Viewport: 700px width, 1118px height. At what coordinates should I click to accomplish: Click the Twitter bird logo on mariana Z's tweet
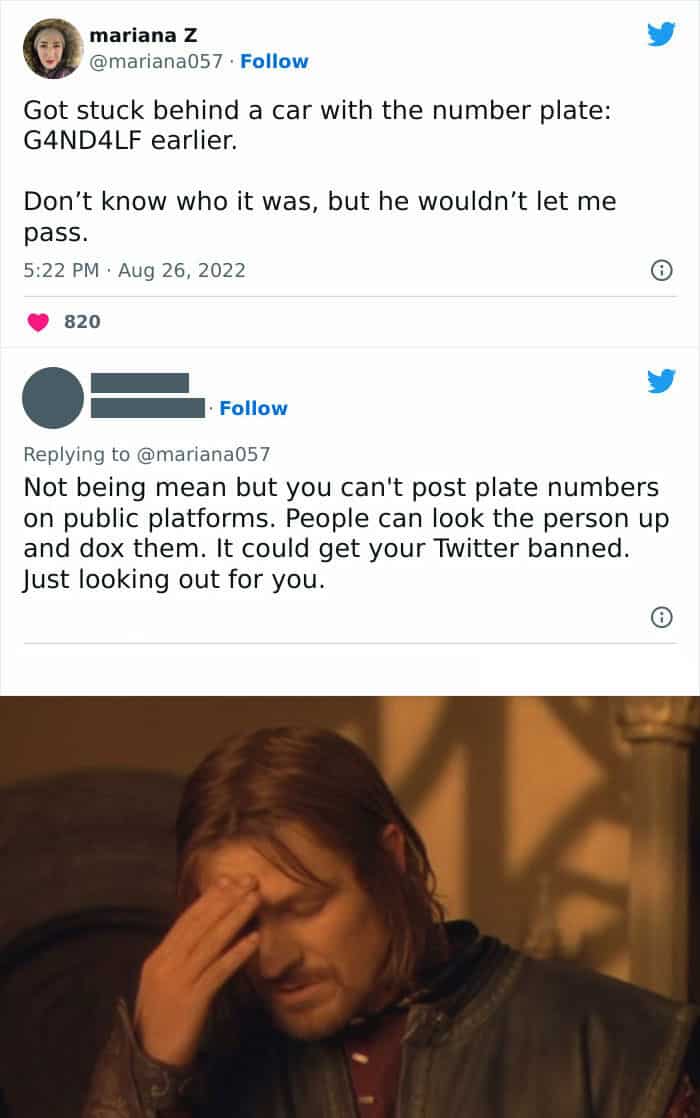coord(661,35)
